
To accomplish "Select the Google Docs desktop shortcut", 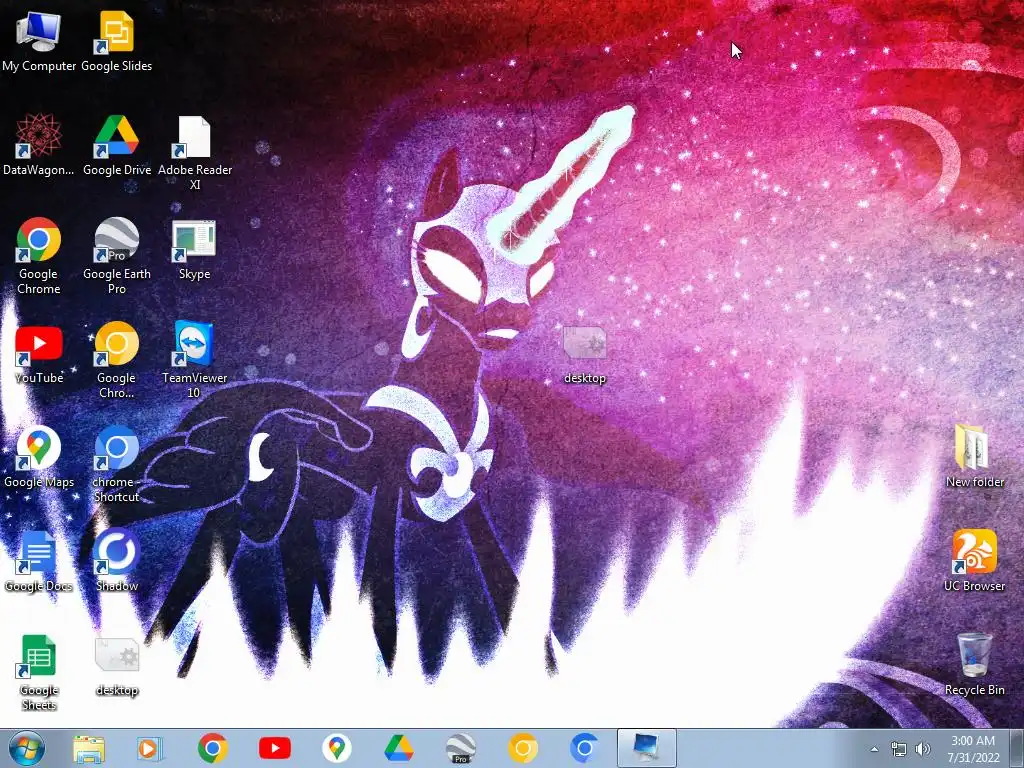I will (39, 562).
